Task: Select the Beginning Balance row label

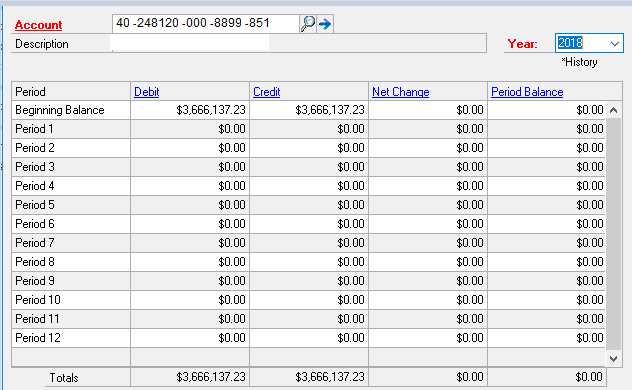Action: (60, 110)
